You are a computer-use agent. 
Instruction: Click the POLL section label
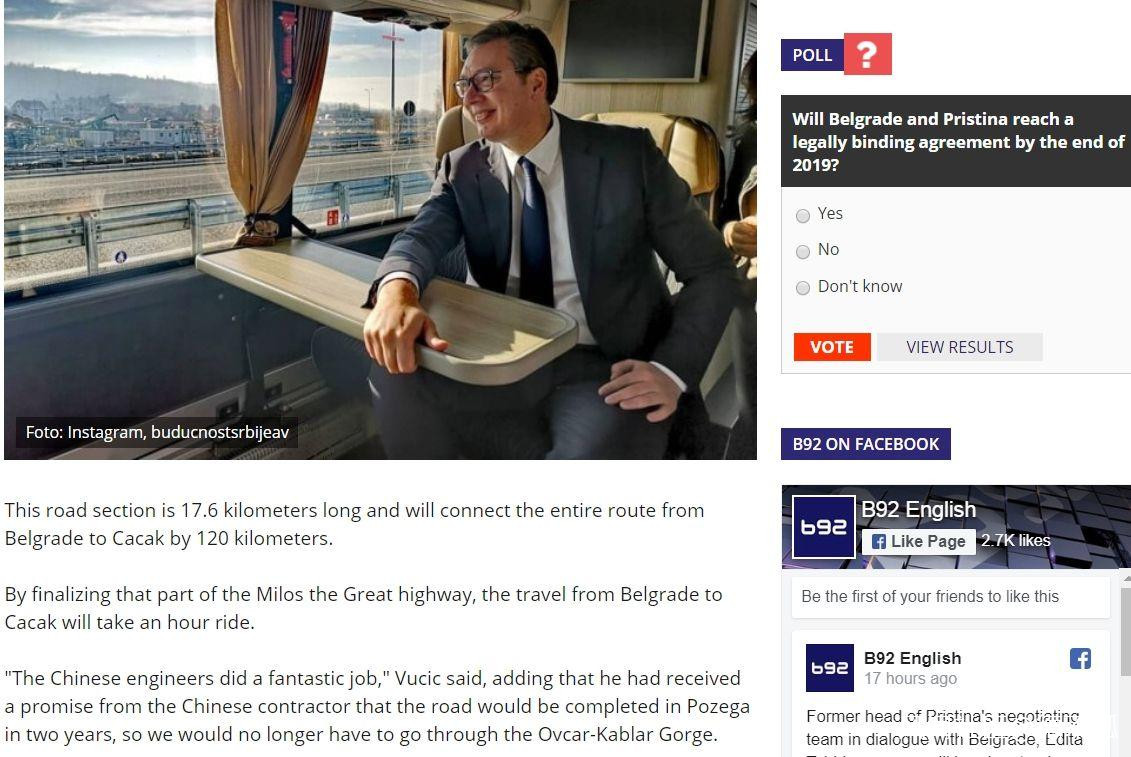812,55
